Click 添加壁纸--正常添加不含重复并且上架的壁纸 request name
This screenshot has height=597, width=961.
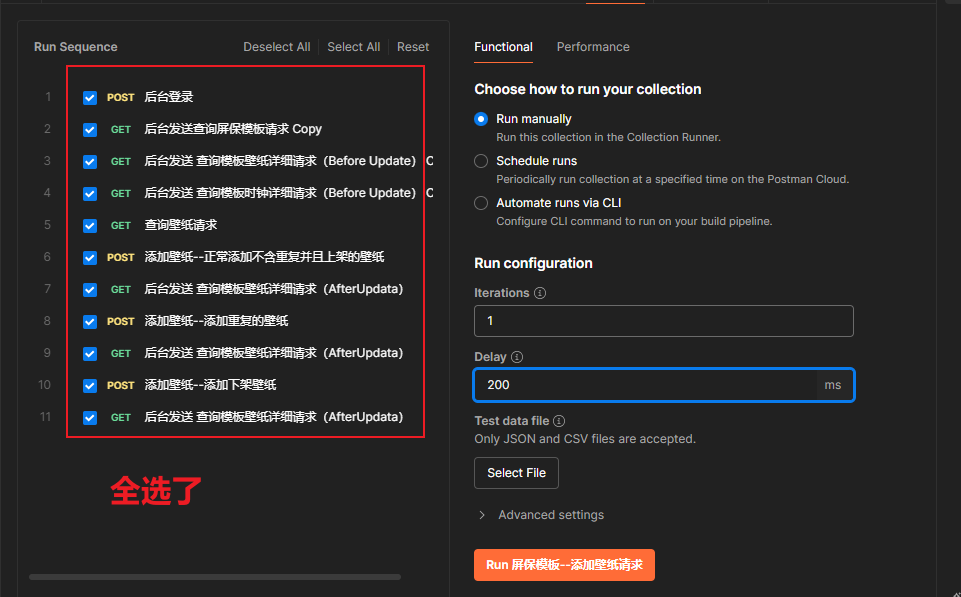[264, 257]
